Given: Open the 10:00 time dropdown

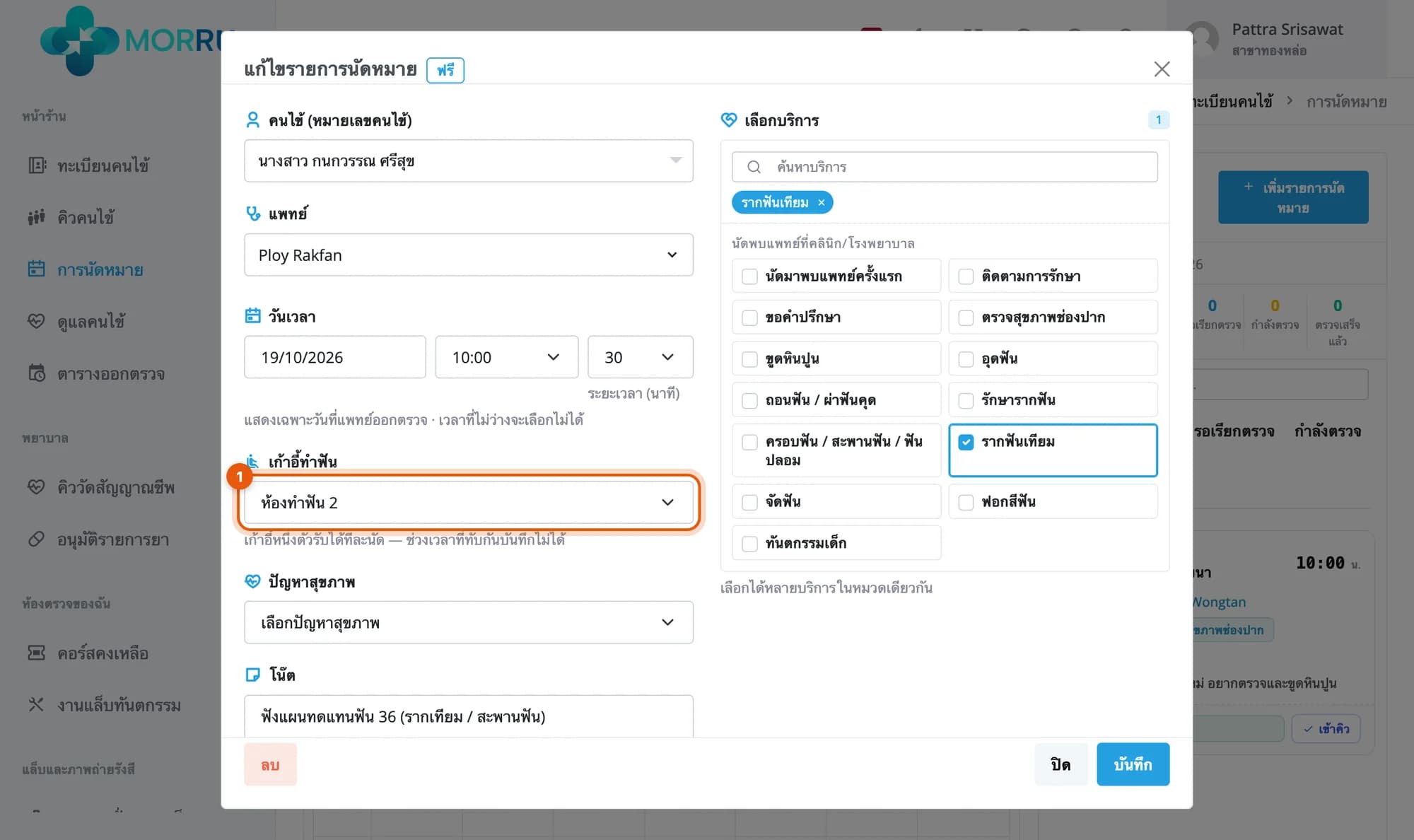Looking at the screenshot, I should (506, 357).
